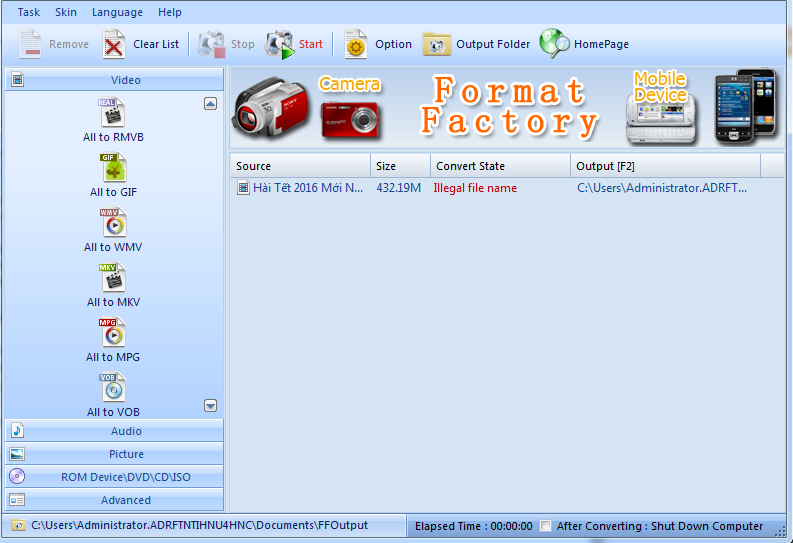This screenshot has width=793, height=543.
Task: Expand the Advanced category panel
Action: [114, 500]
